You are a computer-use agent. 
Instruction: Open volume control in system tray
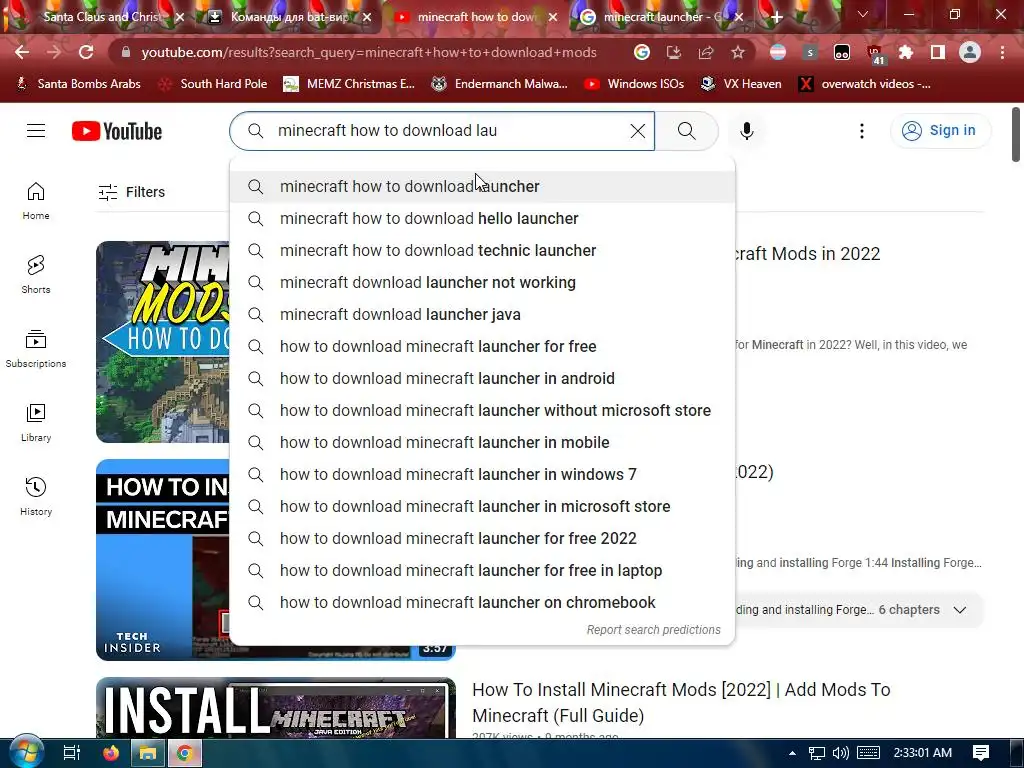click(x=841, y=753)
